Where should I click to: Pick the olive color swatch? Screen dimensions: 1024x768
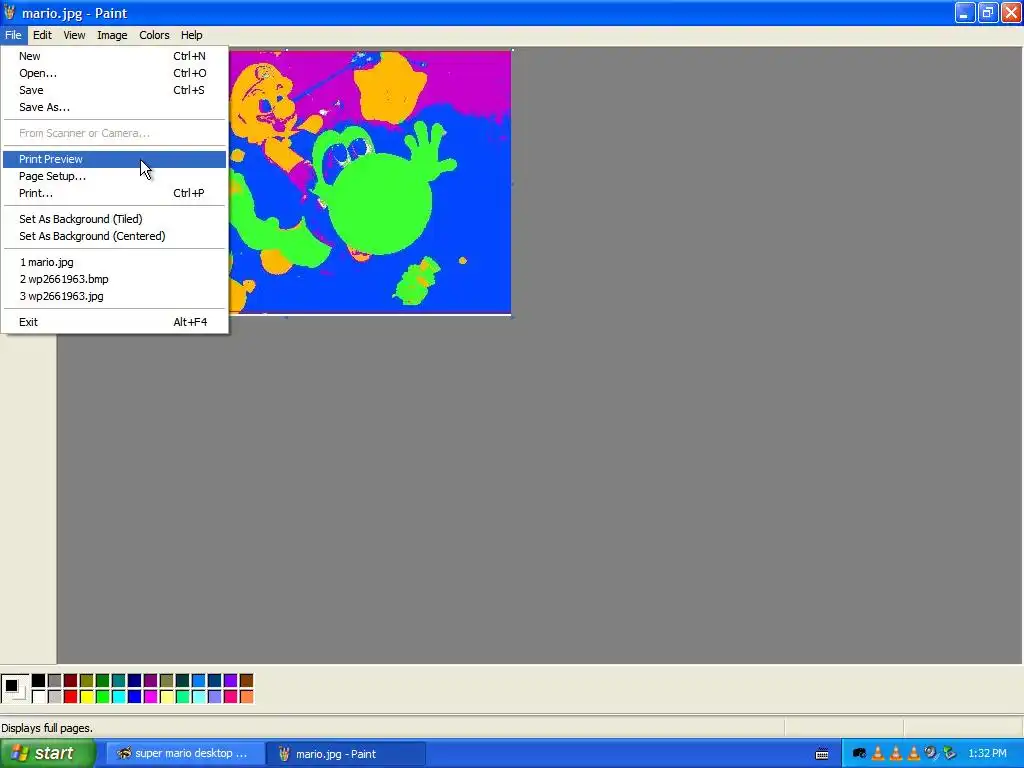click(x=86, y=680)
